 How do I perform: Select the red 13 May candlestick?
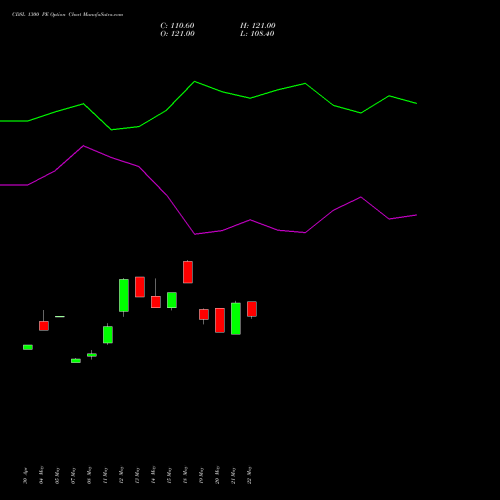pyautogui.click(x=140, y=287)
